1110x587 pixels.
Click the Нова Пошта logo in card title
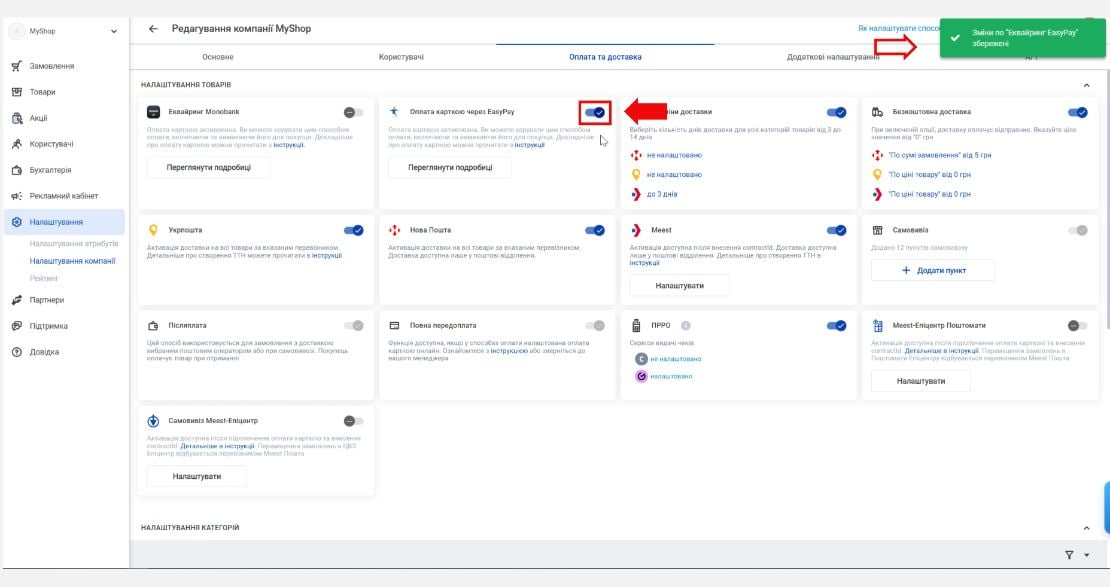click(x=394, y=230)
